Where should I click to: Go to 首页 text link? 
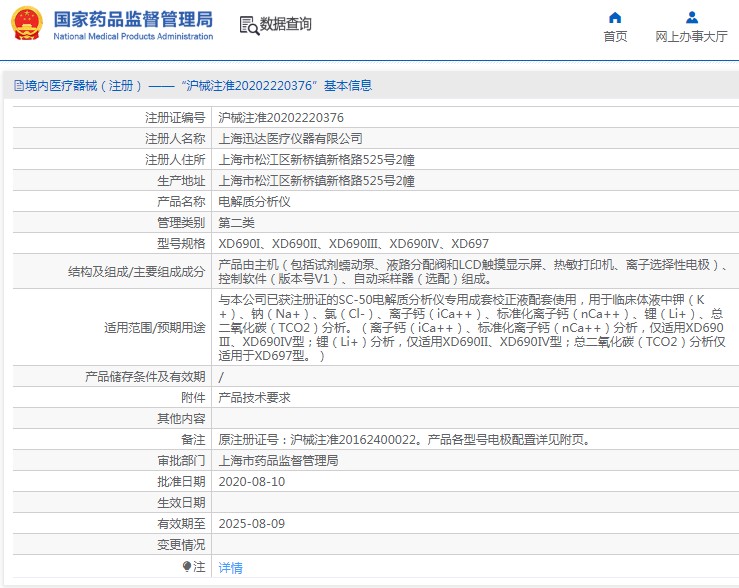tap(615, 36)
